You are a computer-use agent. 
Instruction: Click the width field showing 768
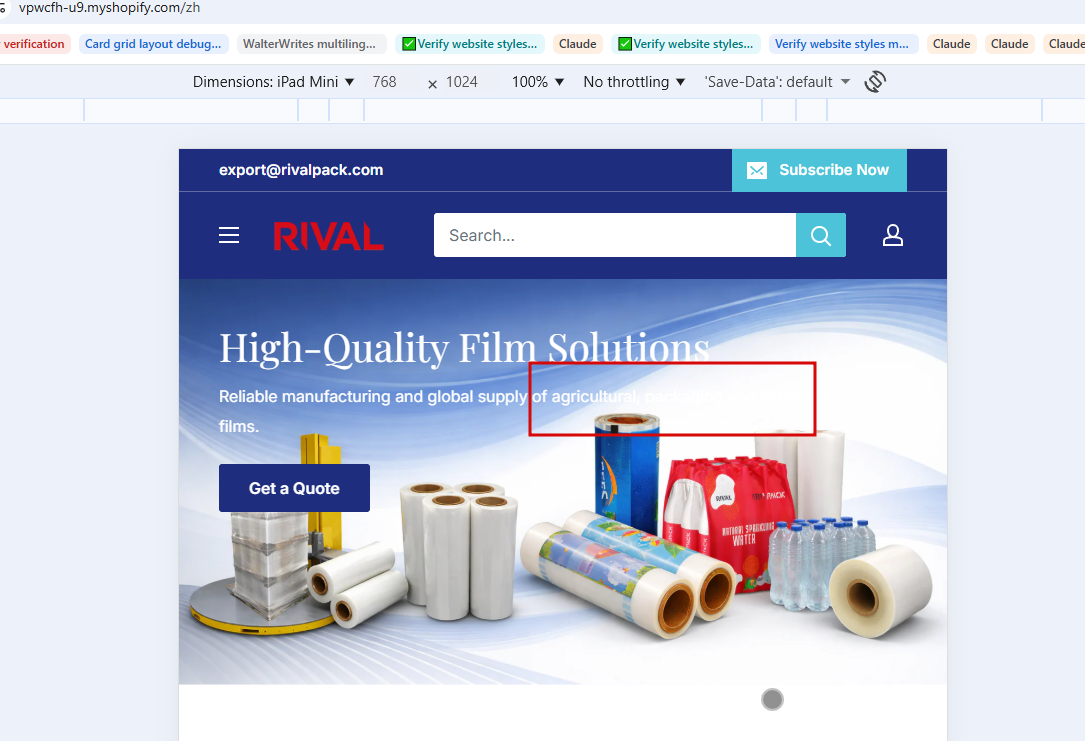pos(385,82)
